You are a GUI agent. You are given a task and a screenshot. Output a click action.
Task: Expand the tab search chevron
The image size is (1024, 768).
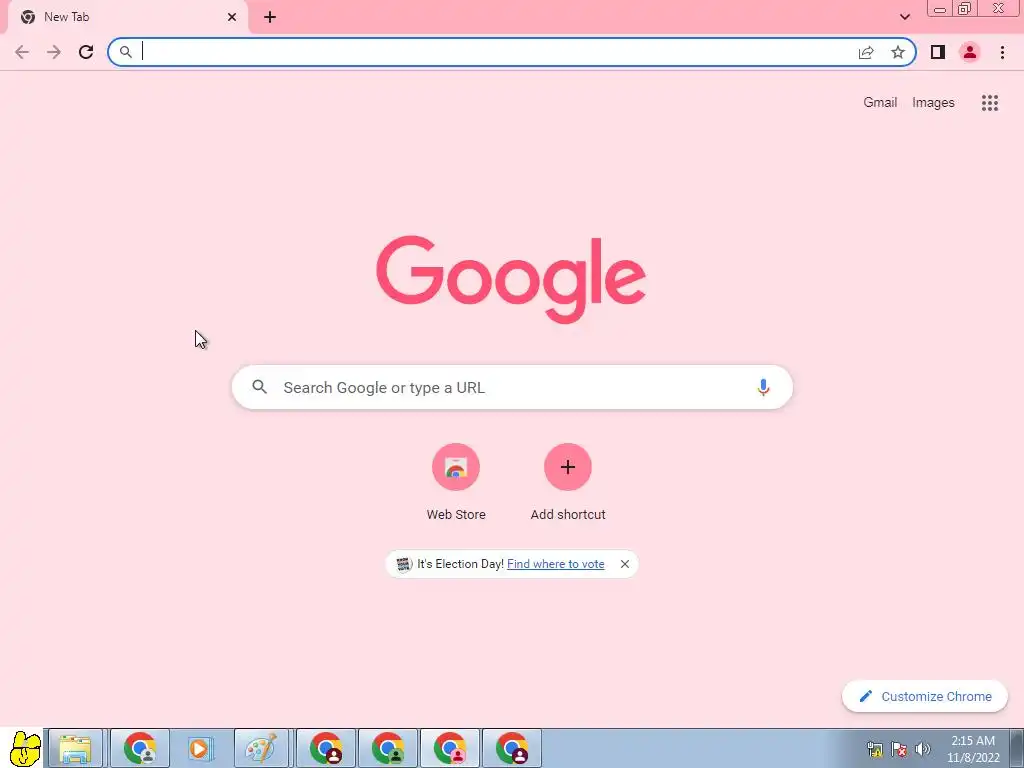(x=904, y=17)
